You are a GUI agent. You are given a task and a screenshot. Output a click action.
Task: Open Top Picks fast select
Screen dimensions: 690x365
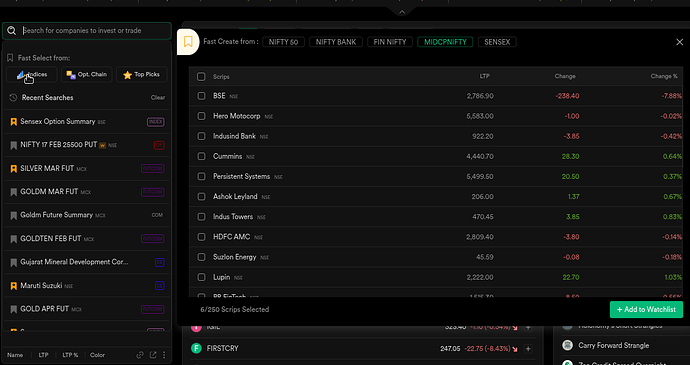[x=142, y=74]
